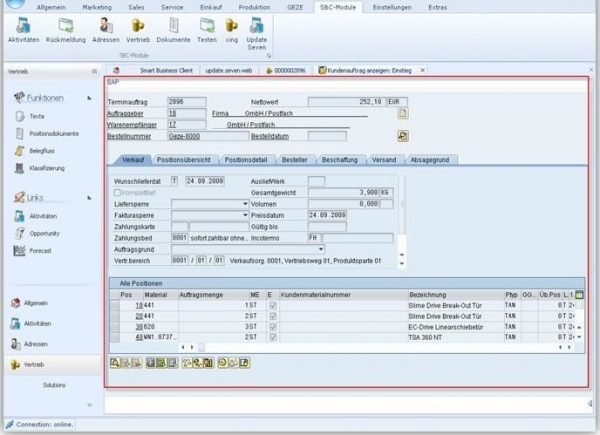Open the Absagegrund tab

tap(430, 160)
